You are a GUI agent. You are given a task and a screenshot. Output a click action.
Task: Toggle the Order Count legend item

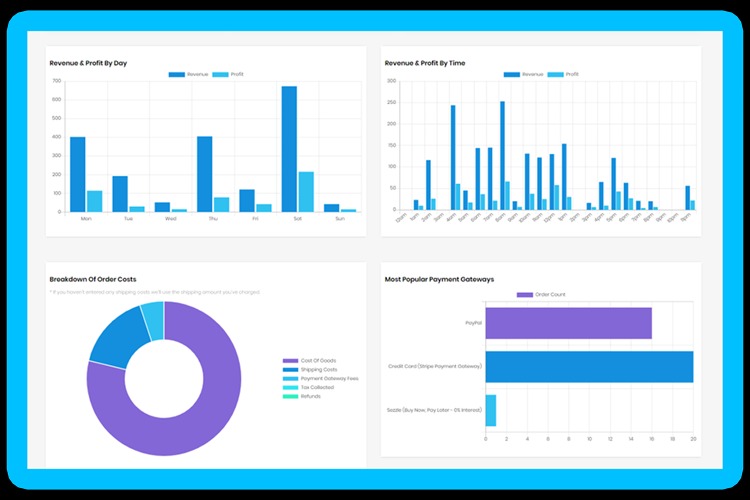point(538,294)
